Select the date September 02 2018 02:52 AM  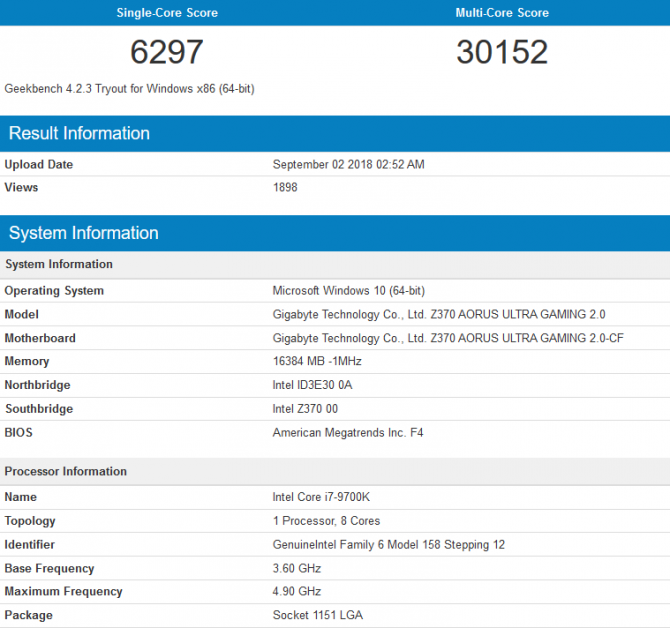349,164
